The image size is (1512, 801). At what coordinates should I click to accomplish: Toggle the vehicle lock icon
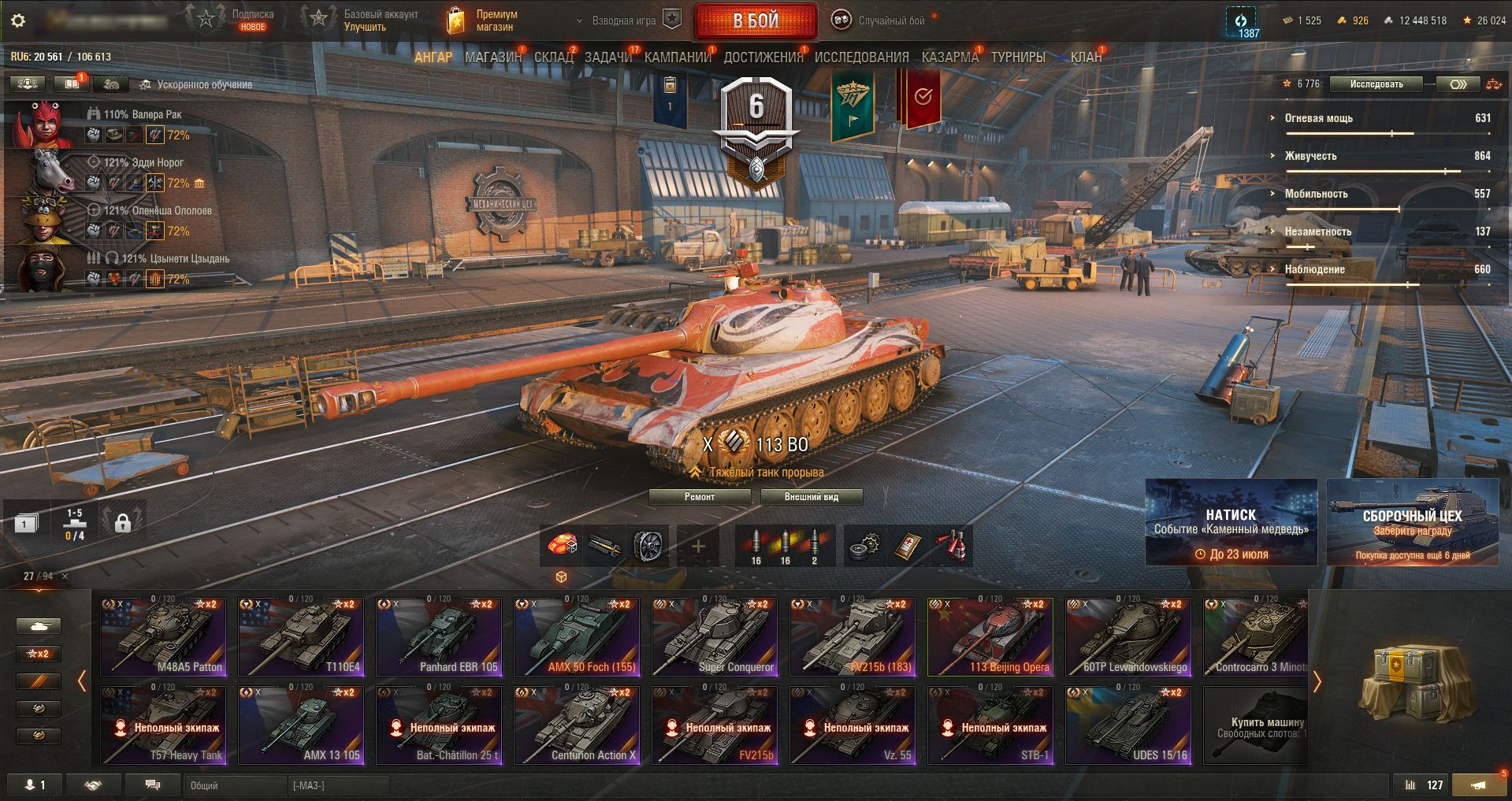122,523
